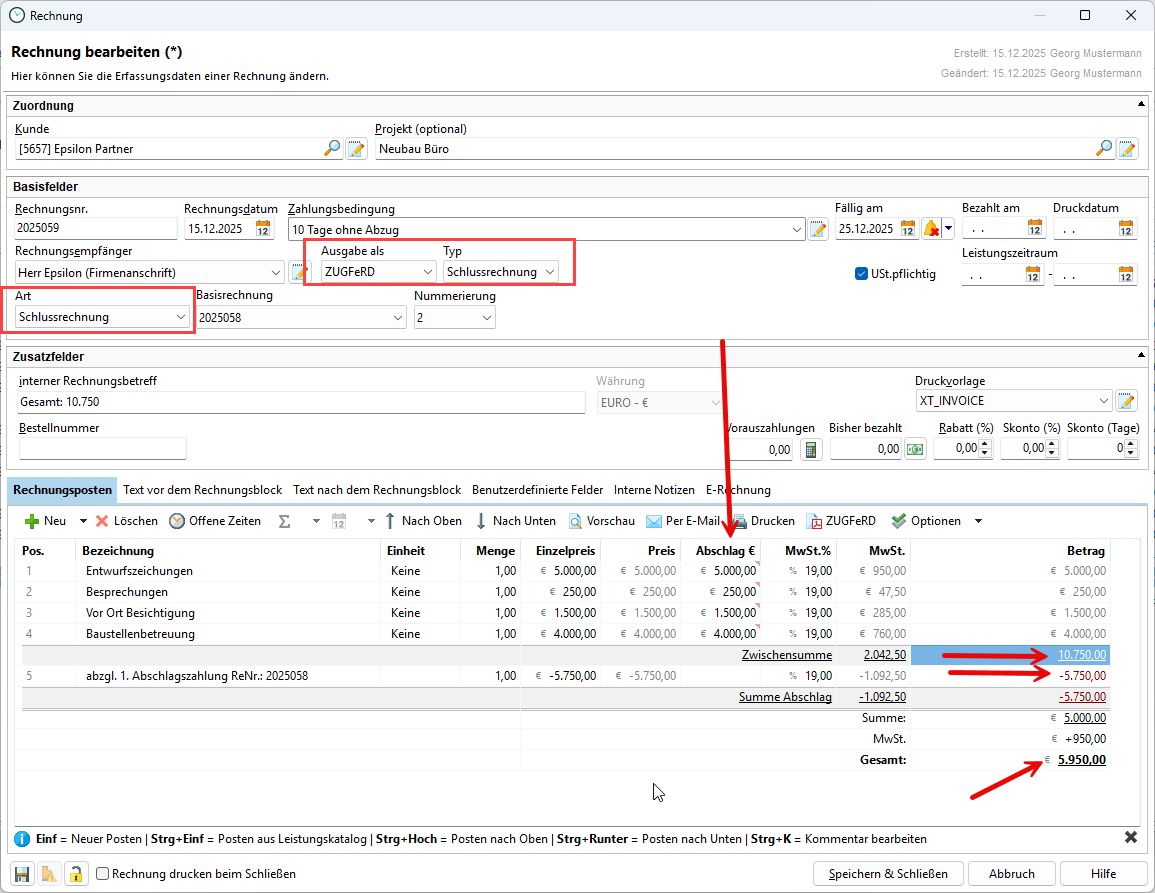Viewport: 1155px width, 893px height.
Task: Click the save disk icon at bottom left
Action: click(22, 873)
